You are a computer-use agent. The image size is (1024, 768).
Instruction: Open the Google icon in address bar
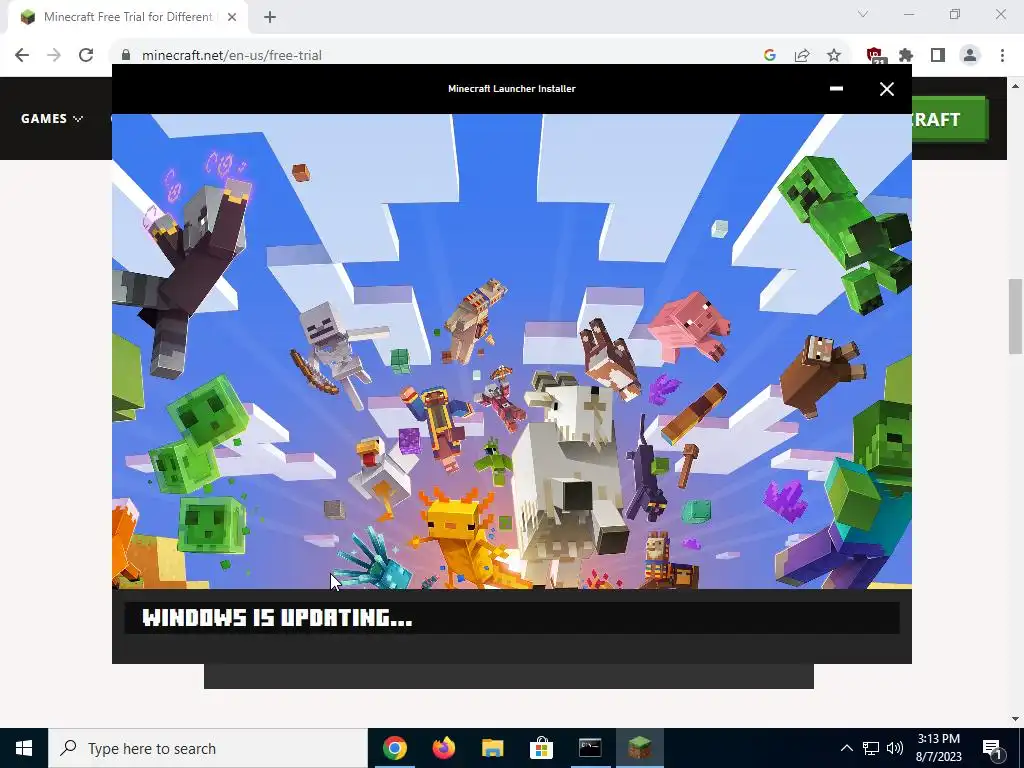tap(769, 55)
